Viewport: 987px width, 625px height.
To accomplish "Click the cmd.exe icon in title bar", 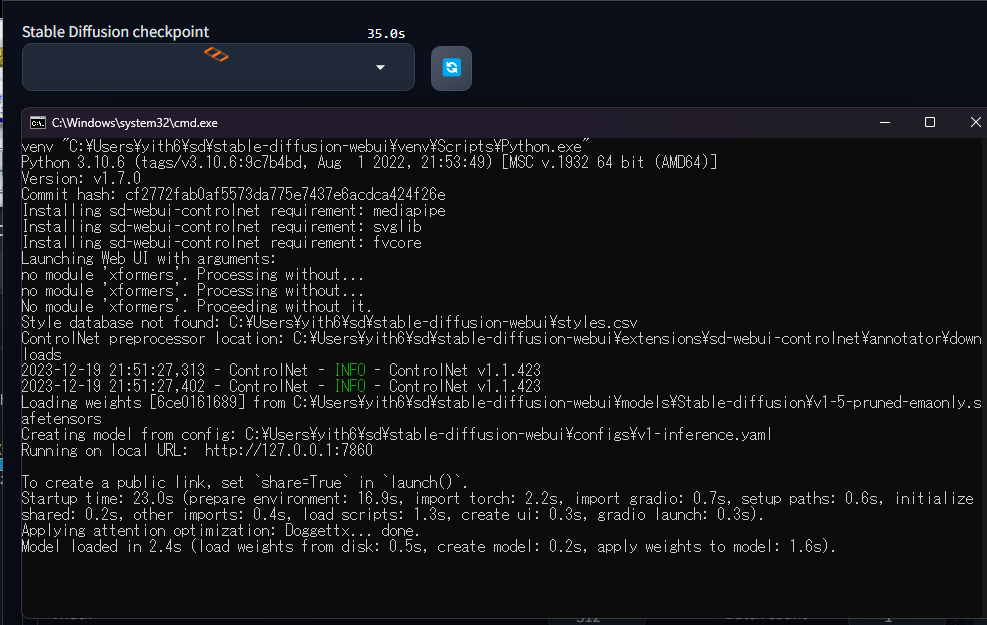I will point(37,123).
